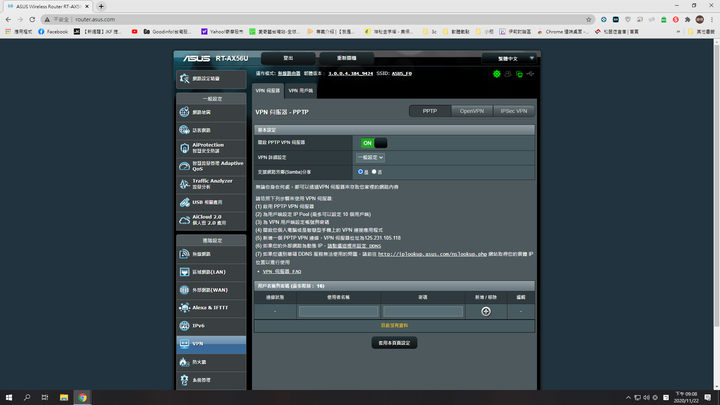The width and height of the screenshot is (720, 405).
Task: Click the username input field
Action: (338, 311)
